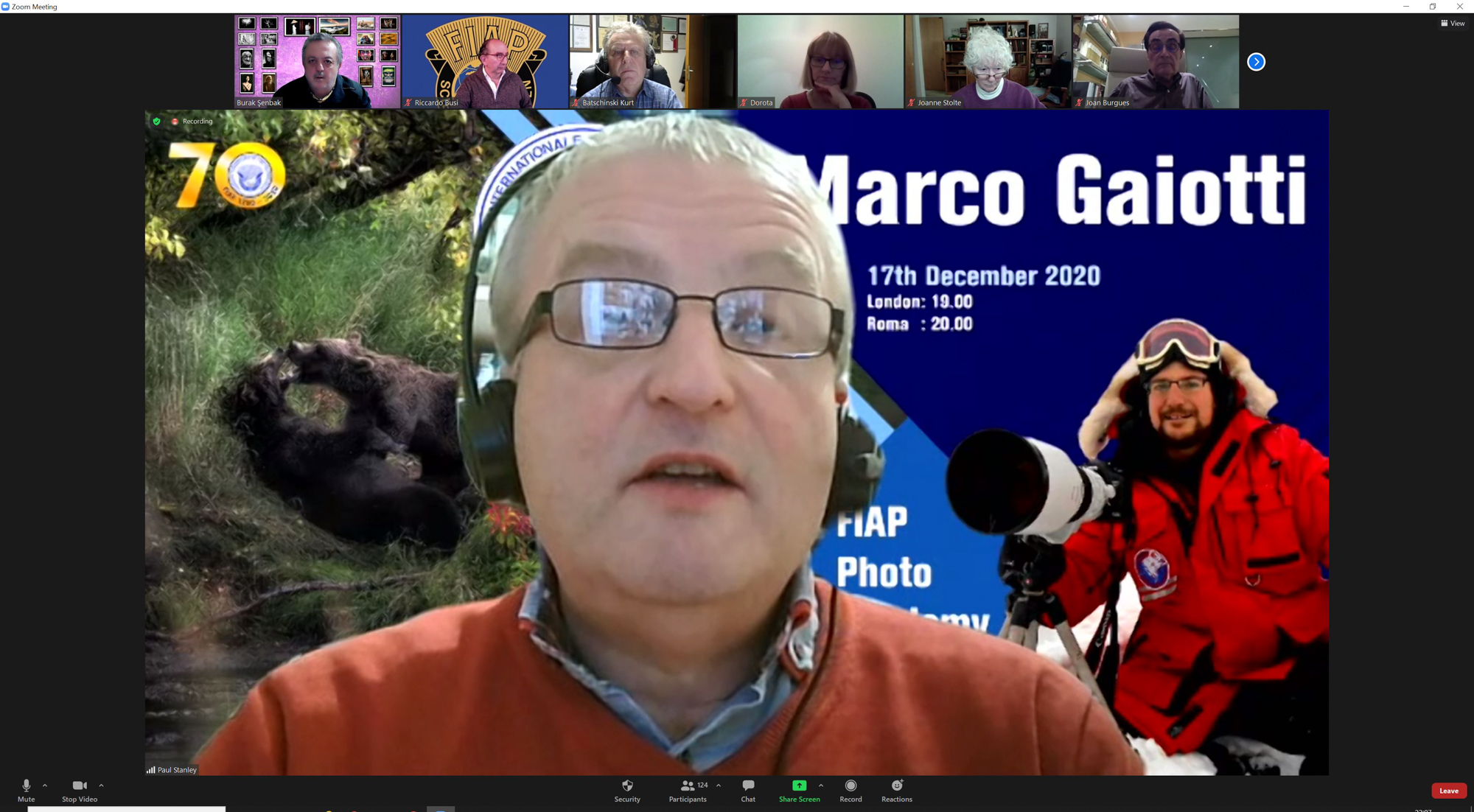This screenshot has height=812, width=1474.
Task: Select Riccardo Busi video thumbnail
Action: (485, 62)
